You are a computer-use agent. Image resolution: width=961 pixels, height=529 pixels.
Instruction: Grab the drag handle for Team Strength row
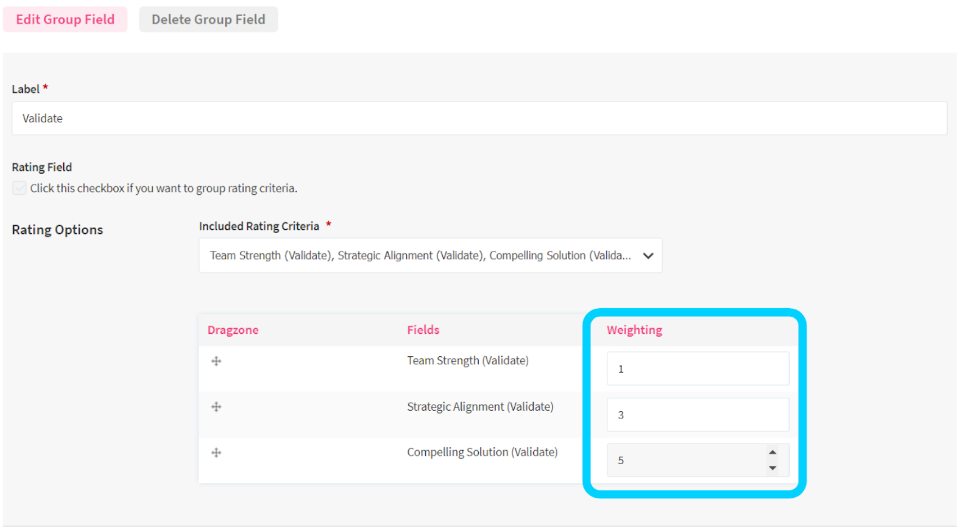tap(216, 361)
